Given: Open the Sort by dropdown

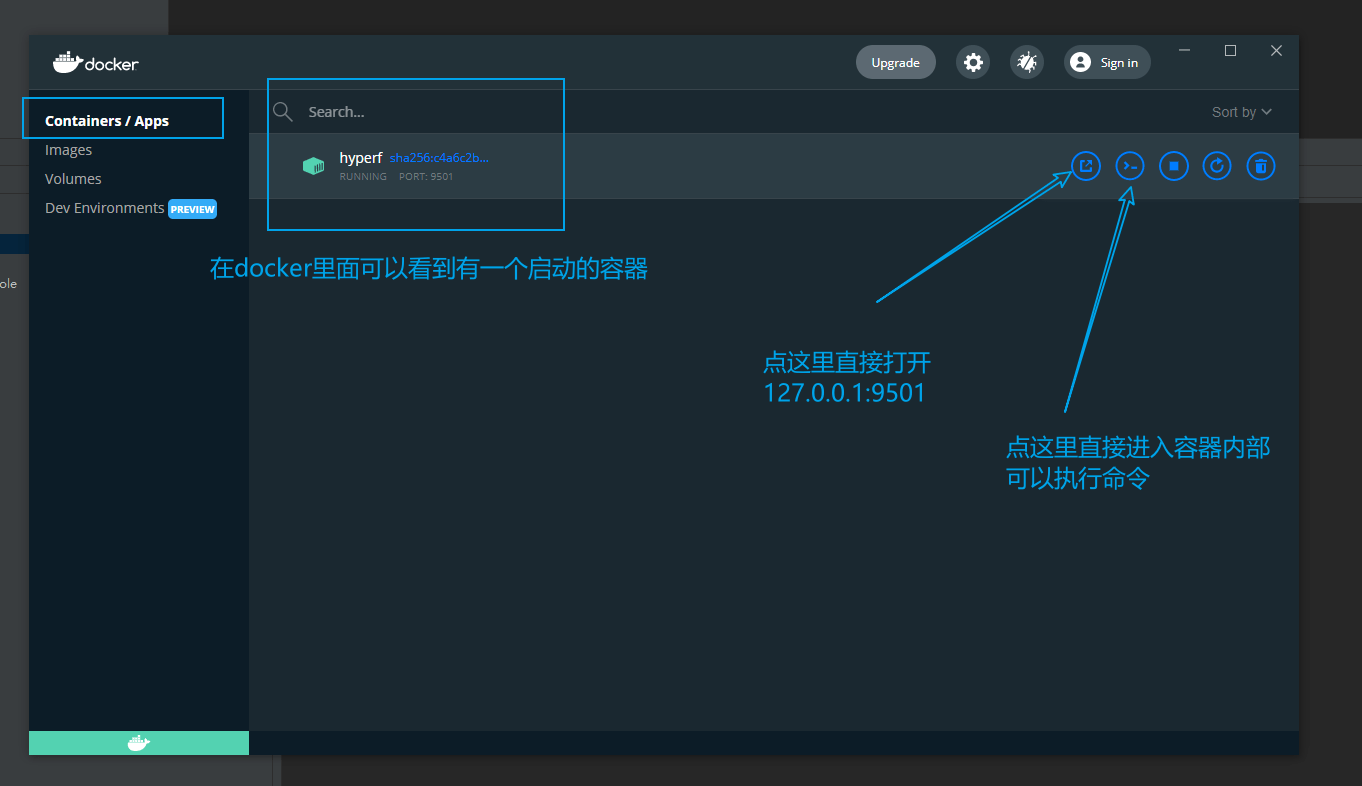Looking at the screenshot, I should click(1242, 112).
